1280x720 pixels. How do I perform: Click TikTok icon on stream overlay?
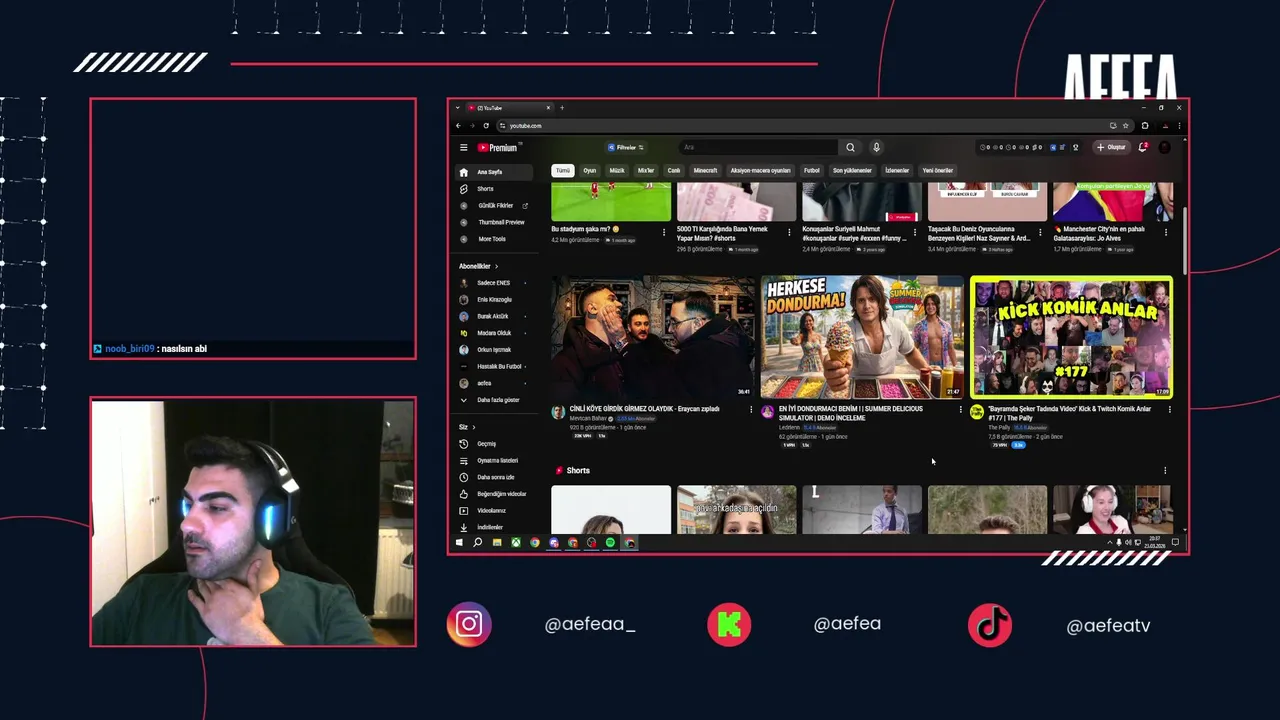990,624
